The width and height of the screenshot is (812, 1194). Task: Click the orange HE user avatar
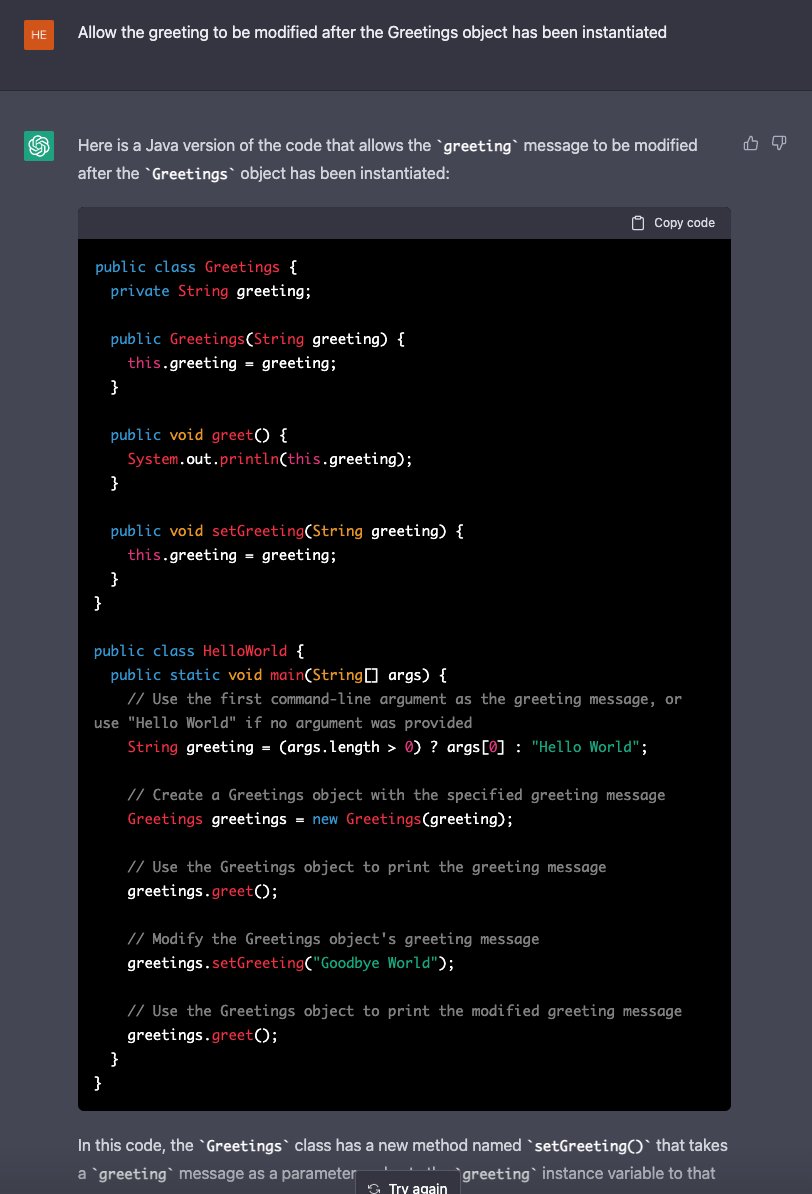tap(39, 34)
